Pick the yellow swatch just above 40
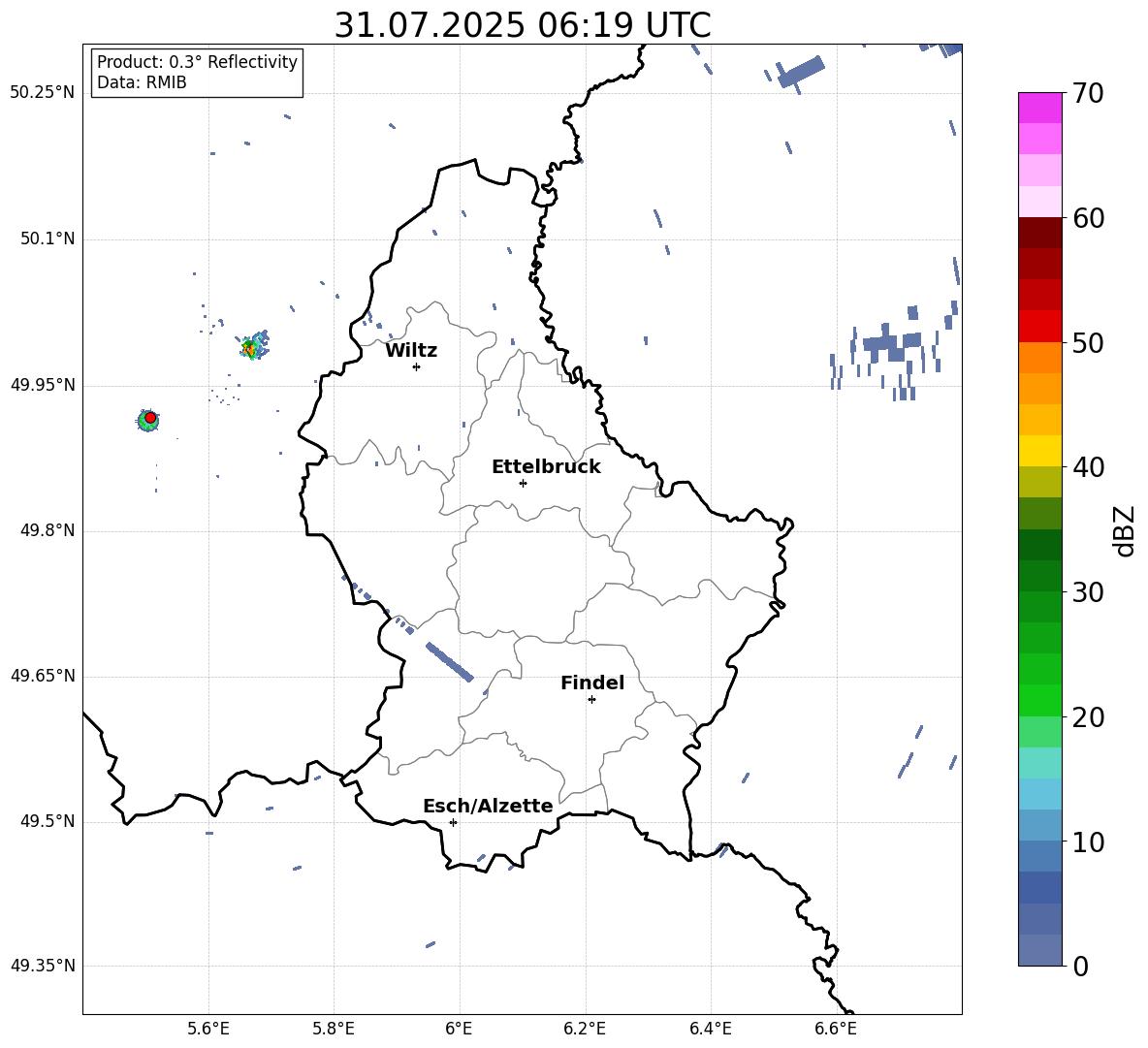Image resolution: width=1148 pixels, height=1048 pixels. click(1039, 451)
